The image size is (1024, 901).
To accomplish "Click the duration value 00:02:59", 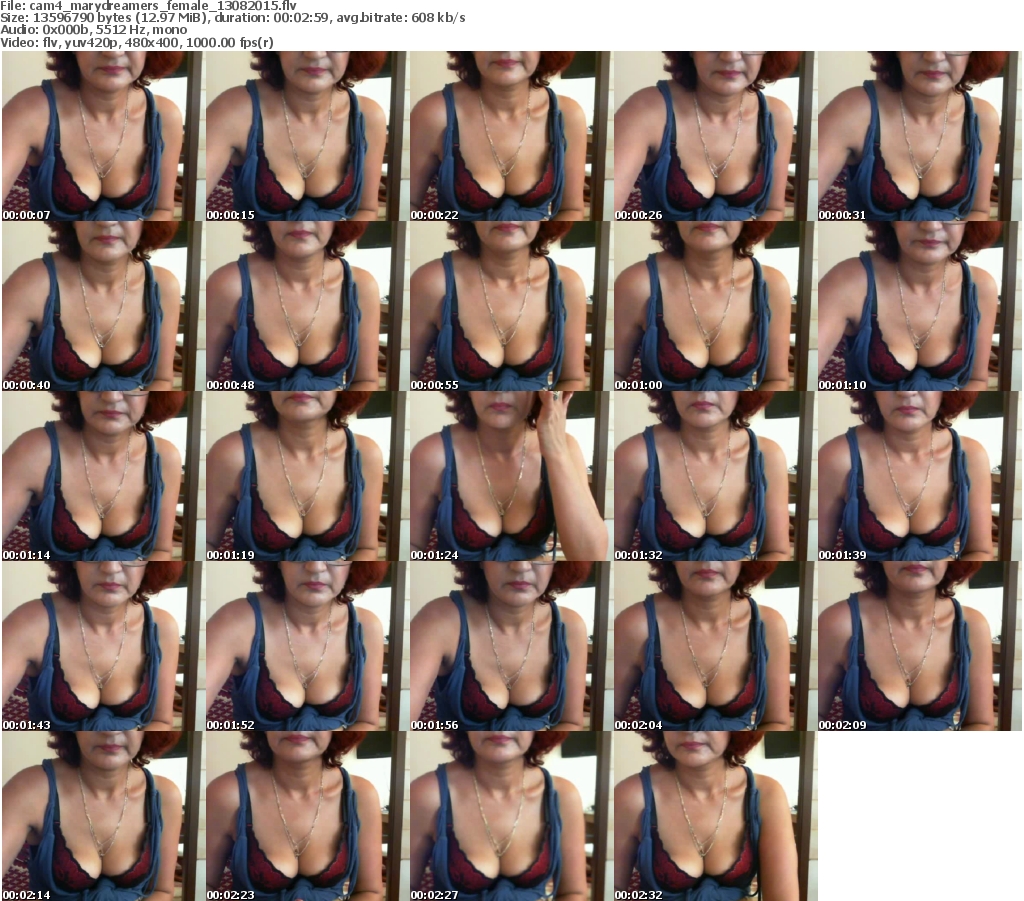I will click(302, 18).
